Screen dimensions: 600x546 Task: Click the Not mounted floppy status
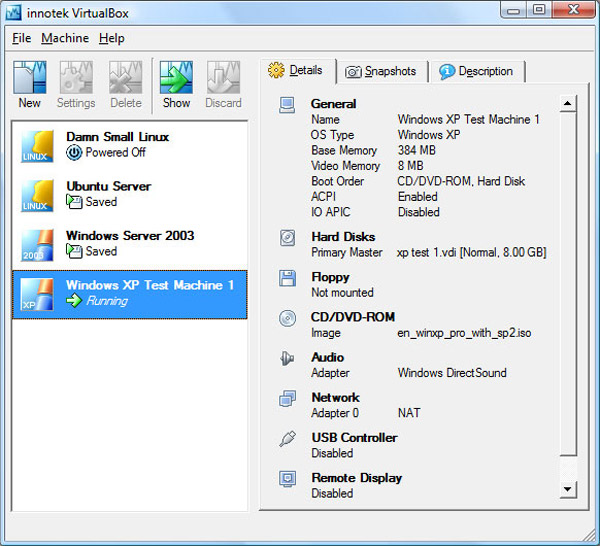(x=342, y=293)
